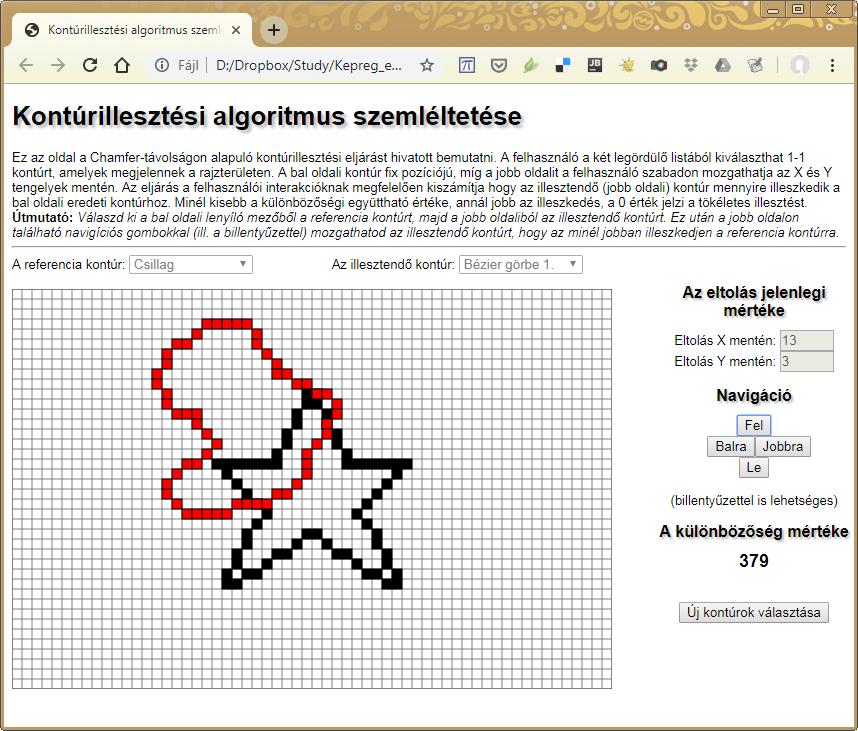Bookmark this page with the star icon
858x731 pixels.
(x=427, y=66)
